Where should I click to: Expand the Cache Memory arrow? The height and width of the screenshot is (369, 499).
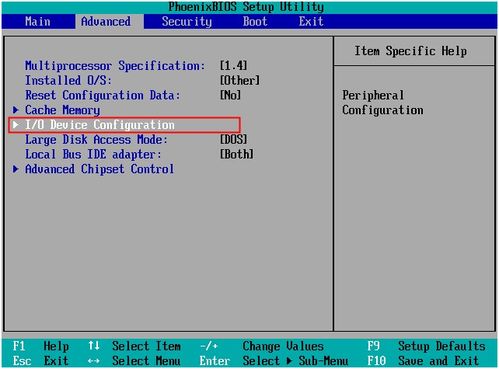point(15,110)
